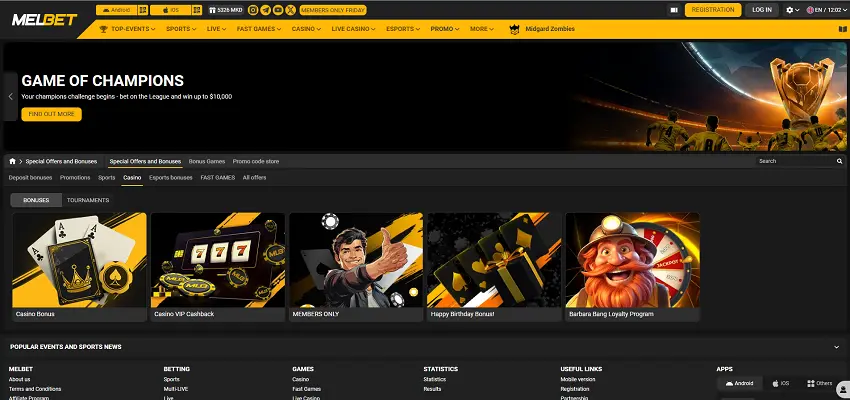The width and height of the screenshot is (850, 400).
Task: Open the X (Twitter) social icon
Action: click(291, 10)
